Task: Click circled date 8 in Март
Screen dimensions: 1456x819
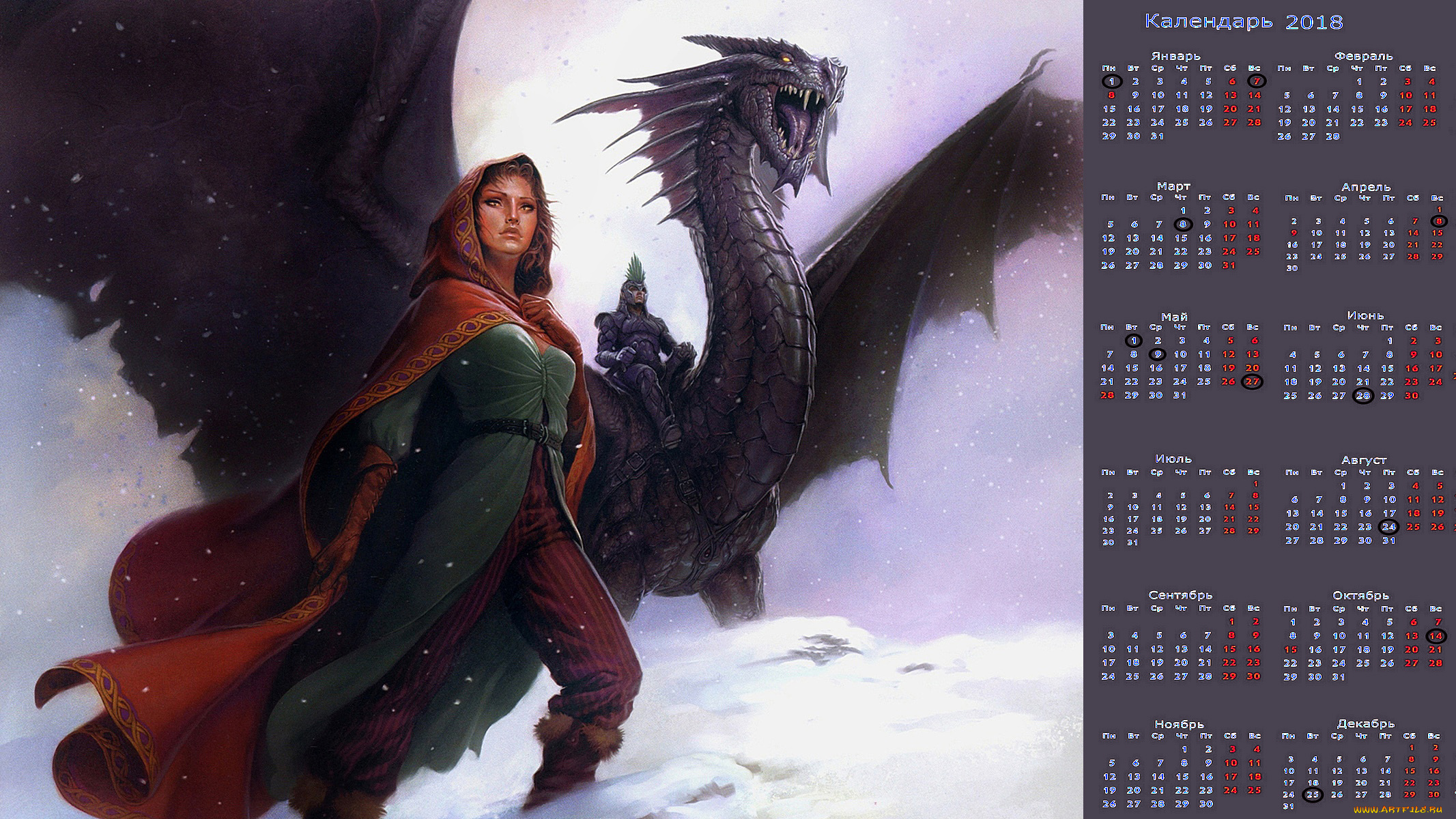Action: (1183, 224)
